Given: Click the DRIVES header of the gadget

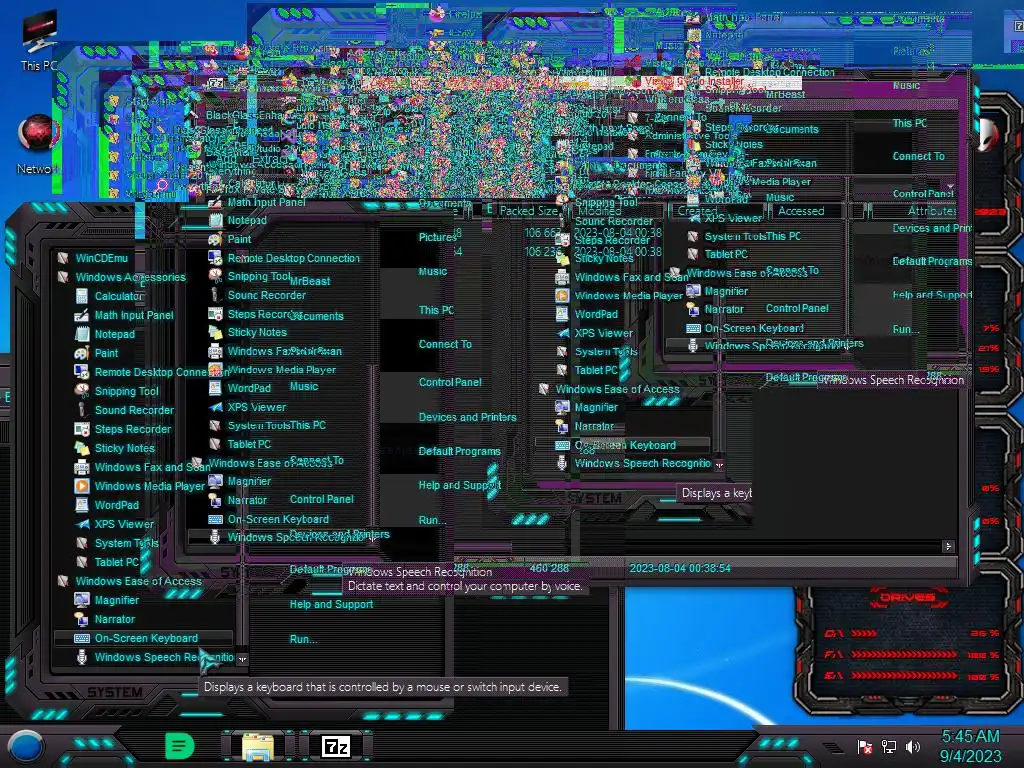Looking at the screenshot, I should click(906, 597).
